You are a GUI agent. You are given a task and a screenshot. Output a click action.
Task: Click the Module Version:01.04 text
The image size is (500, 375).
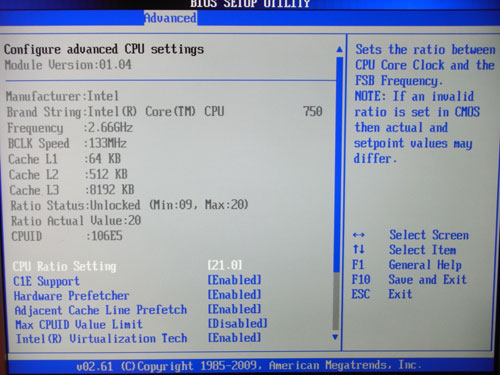68,65
